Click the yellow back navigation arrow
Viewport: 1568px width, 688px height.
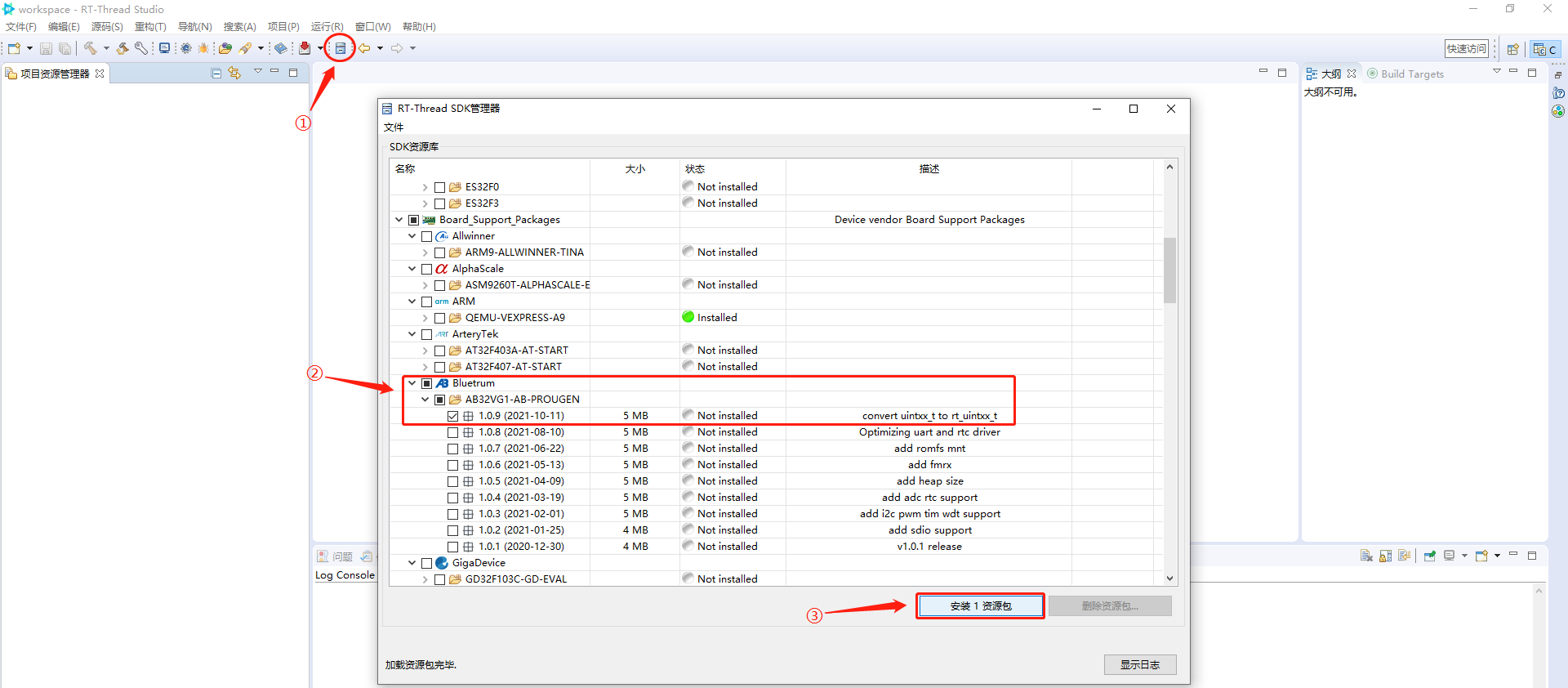[x=364, y=48]
